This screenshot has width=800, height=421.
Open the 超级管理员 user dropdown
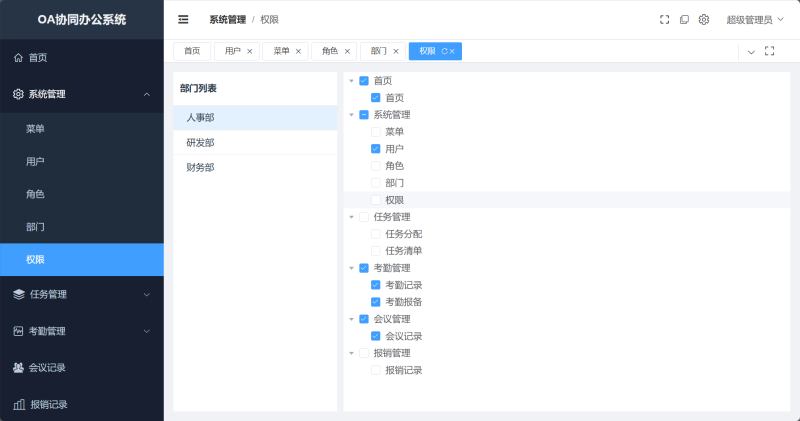click(x=755, y=19)
